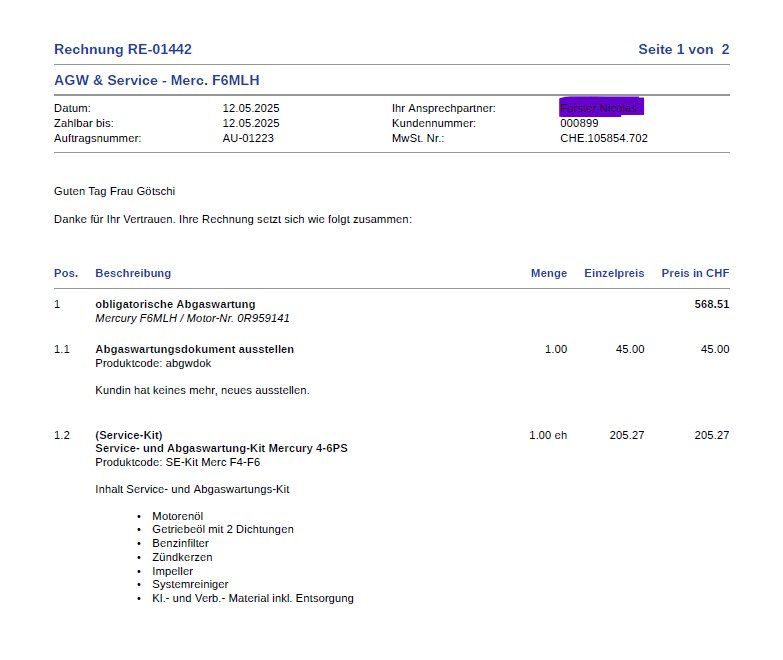Select order number AU-01223

(248, 138)
